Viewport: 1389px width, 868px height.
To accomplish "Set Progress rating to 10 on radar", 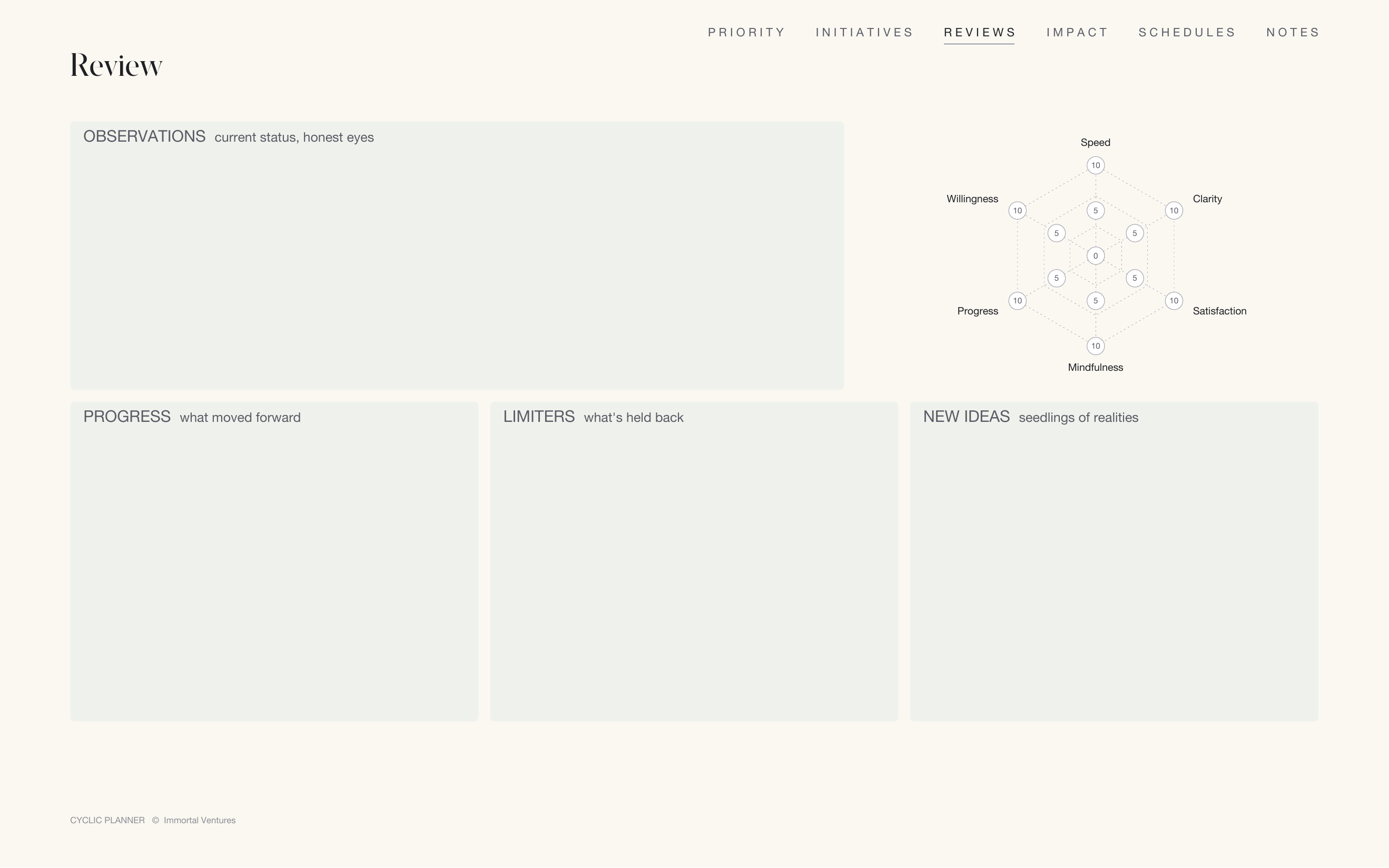I will point(1017,301).
